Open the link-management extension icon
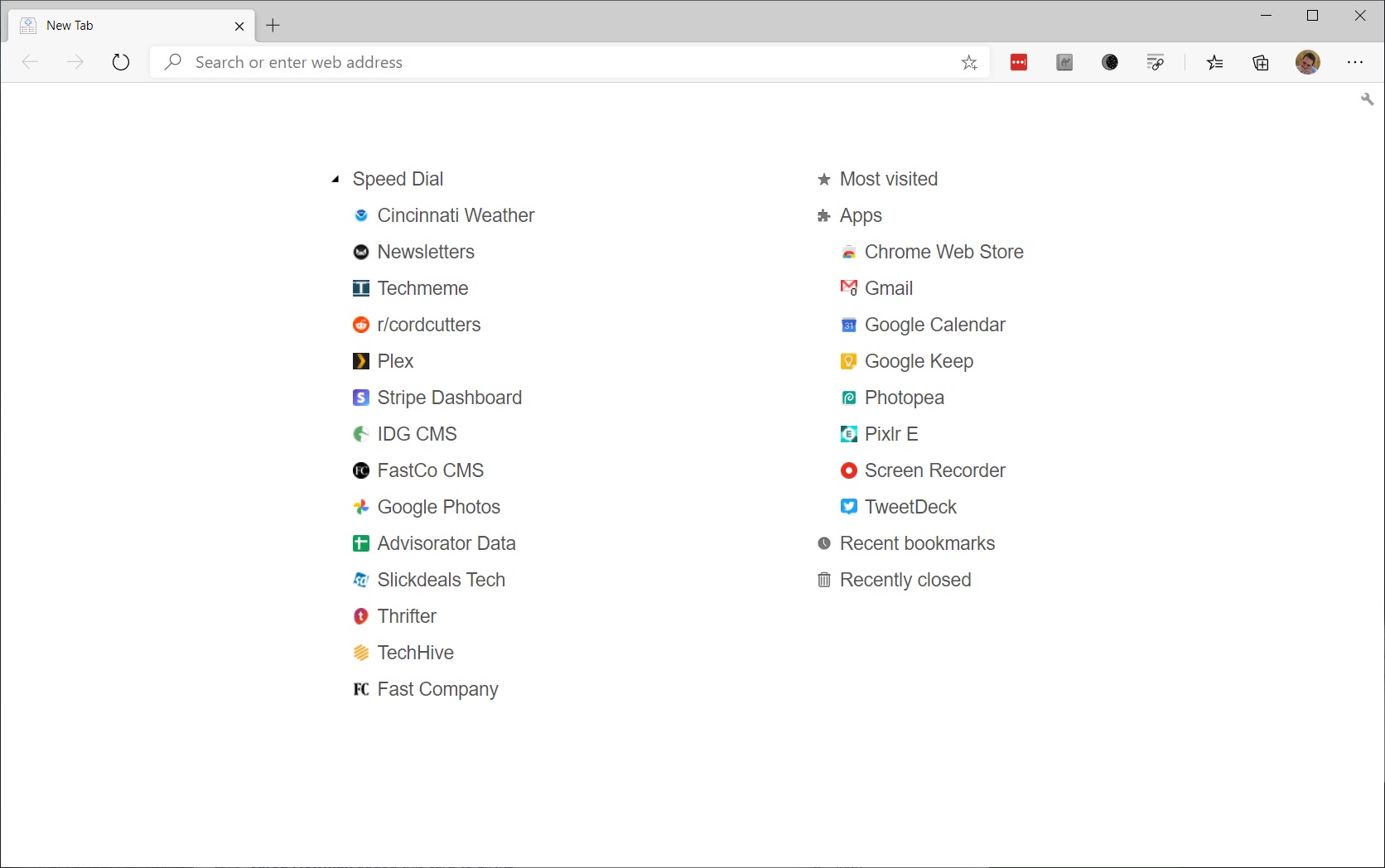1385x868 pixels. (1156, 62)
